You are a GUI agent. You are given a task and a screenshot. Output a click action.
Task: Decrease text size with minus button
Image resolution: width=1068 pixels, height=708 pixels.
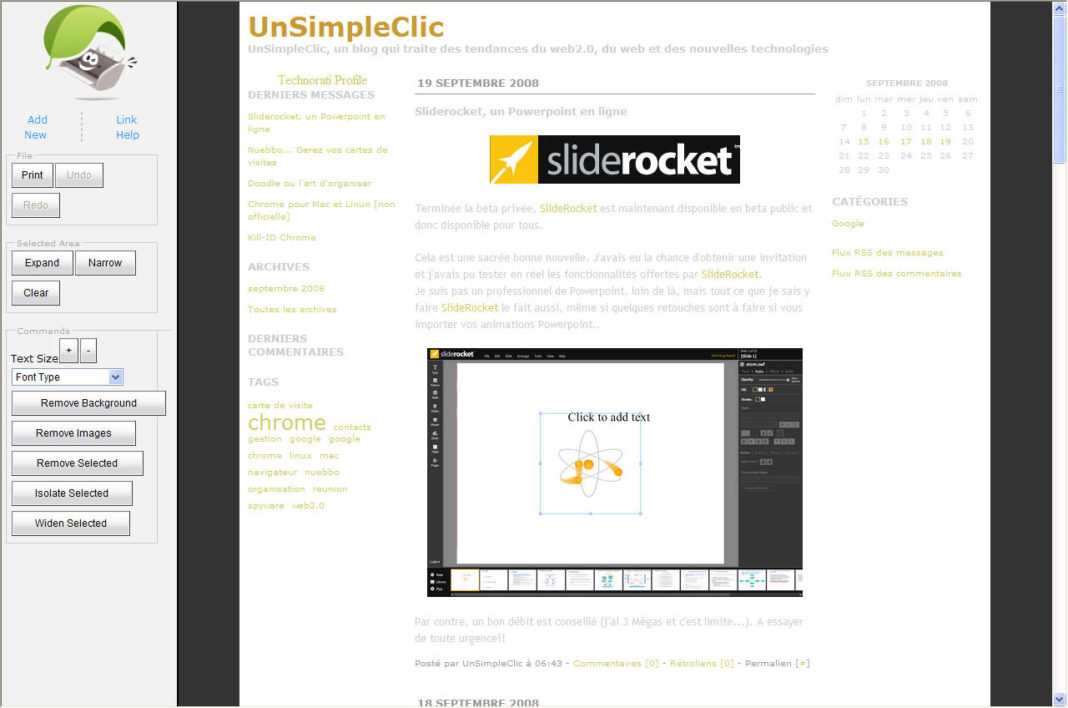[x=88, y=351]
